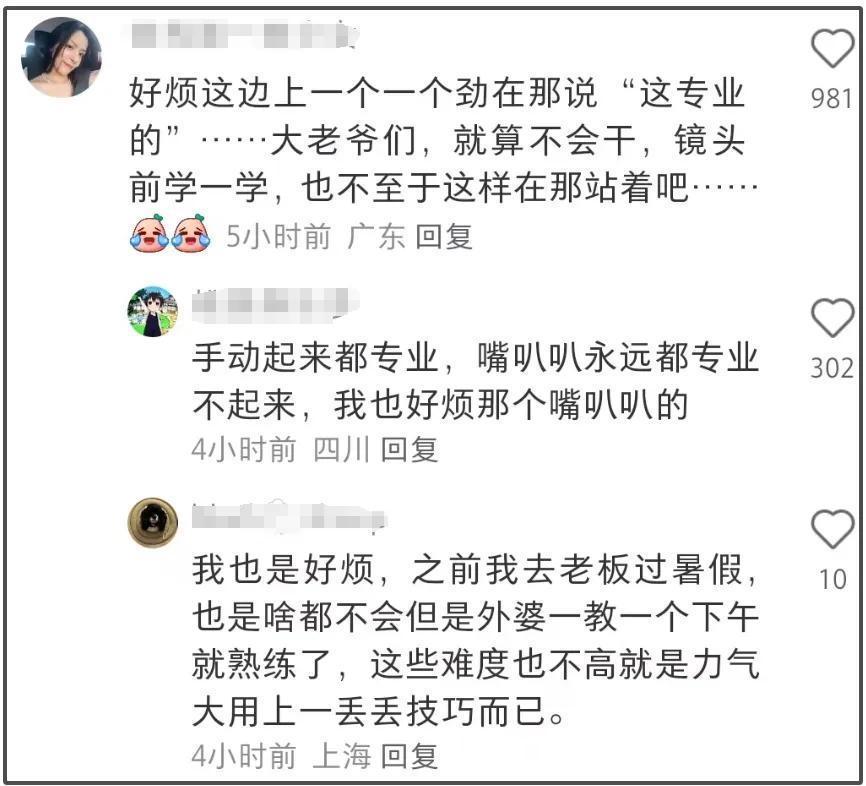Image resolution: width=866 pixels, height=786 pixels.
Task: Open the dark round avatar of Shanghai commenter
Action: tap(153, 522)
